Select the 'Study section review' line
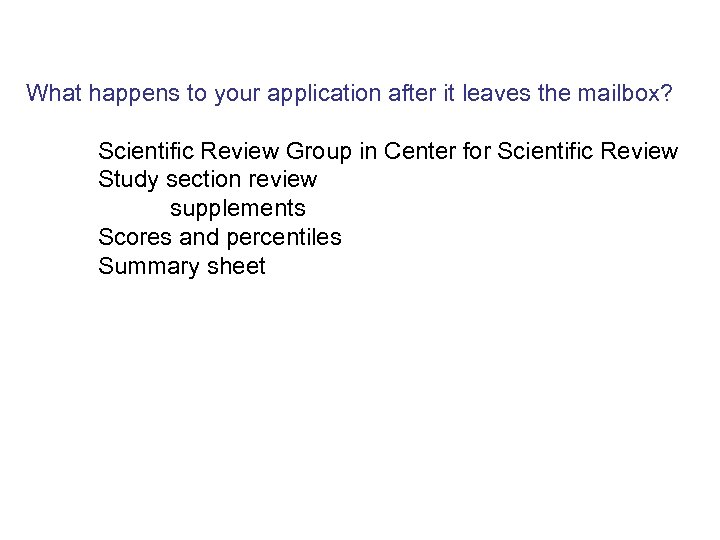The image size is (720, 540). 207,180
